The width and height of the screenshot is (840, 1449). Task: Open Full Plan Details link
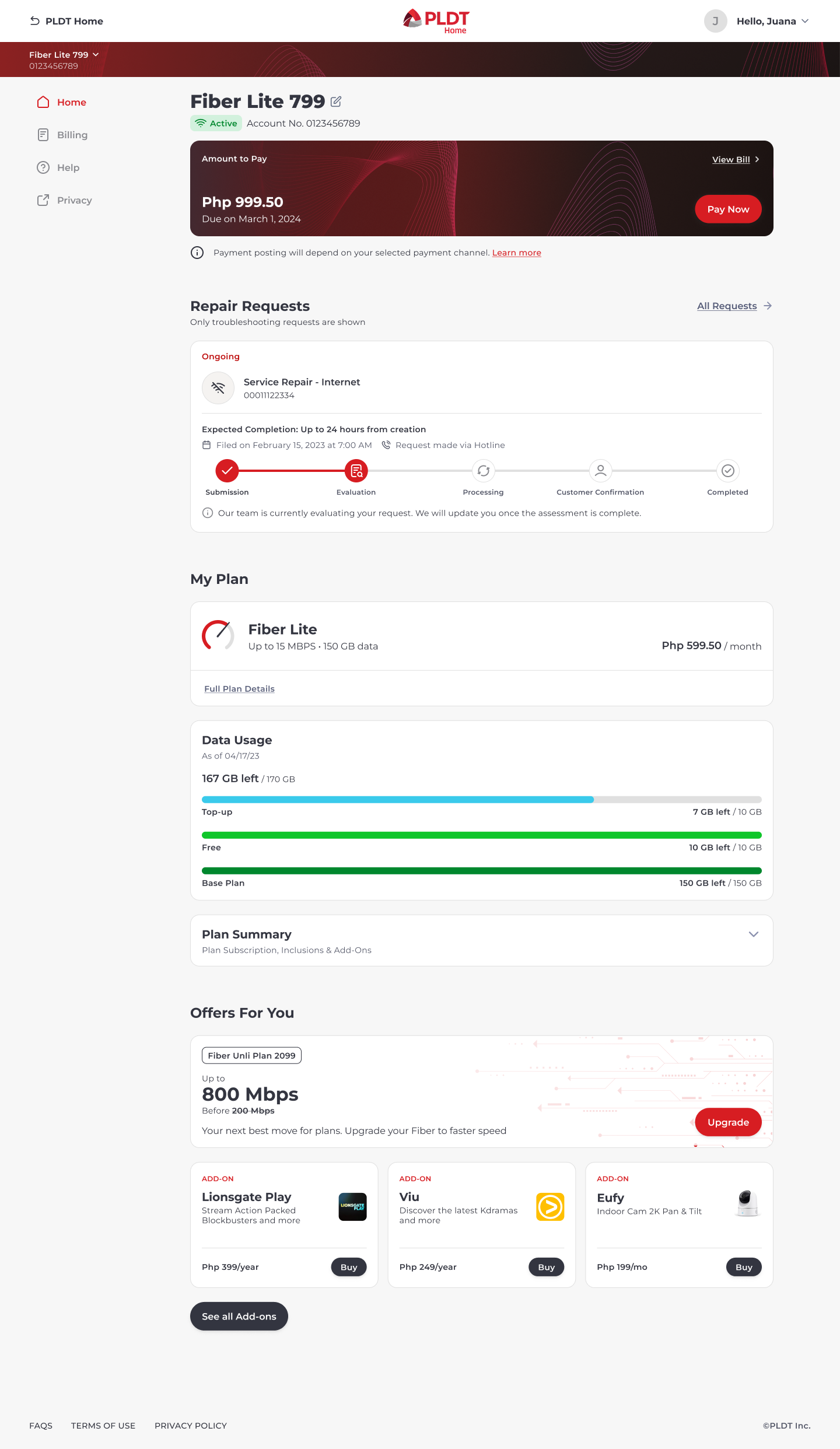239,689
